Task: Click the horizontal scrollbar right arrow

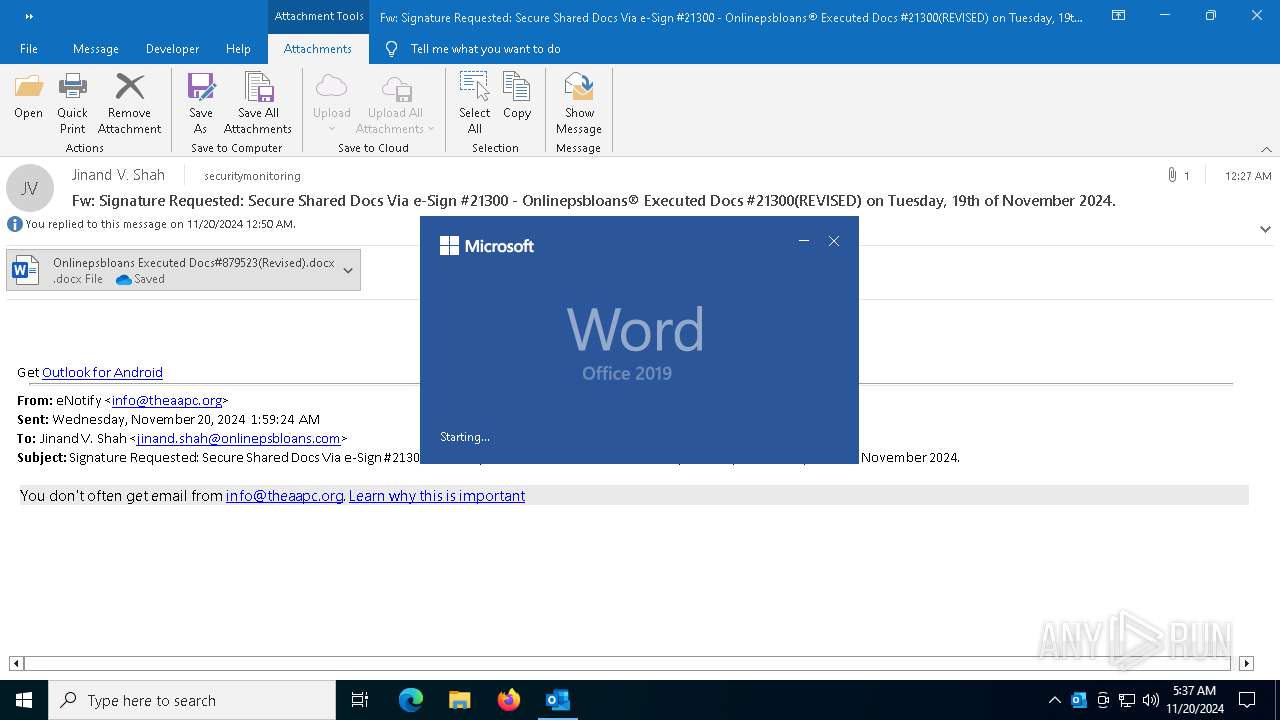Action: coord(1246,663)
